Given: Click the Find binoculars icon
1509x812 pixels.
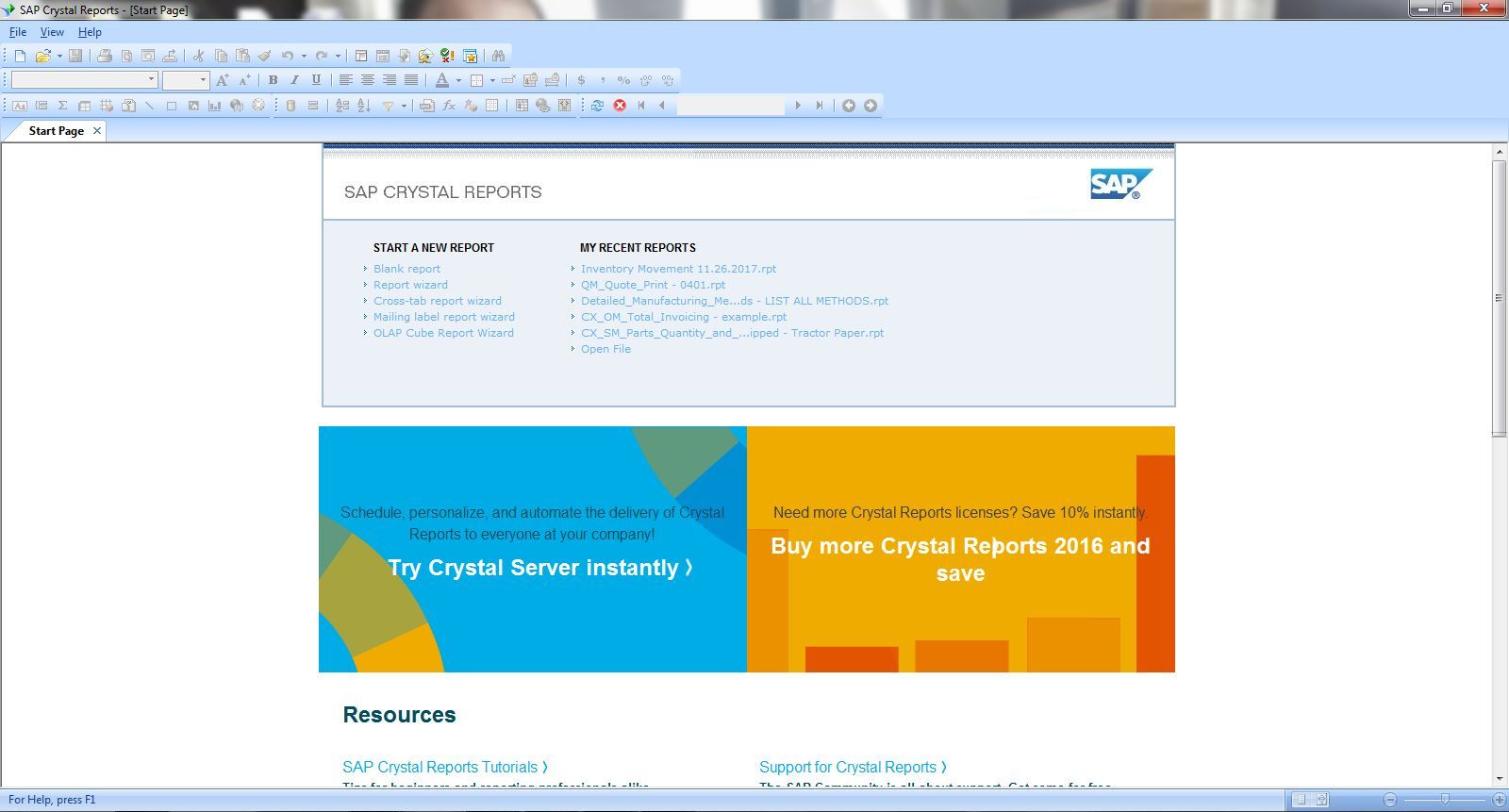Looking at the screenshot, I should 498,56.
